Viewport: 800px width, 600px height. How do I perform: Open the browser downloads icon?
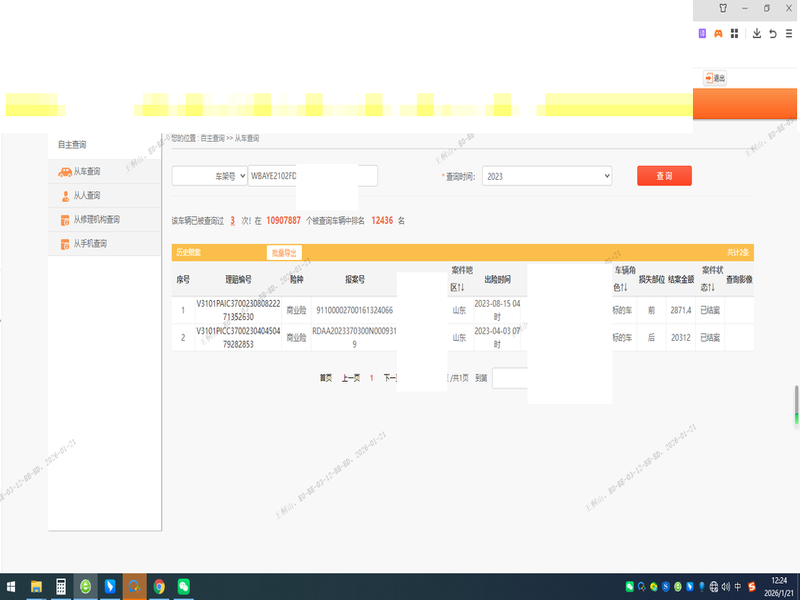tap(756, 33)
